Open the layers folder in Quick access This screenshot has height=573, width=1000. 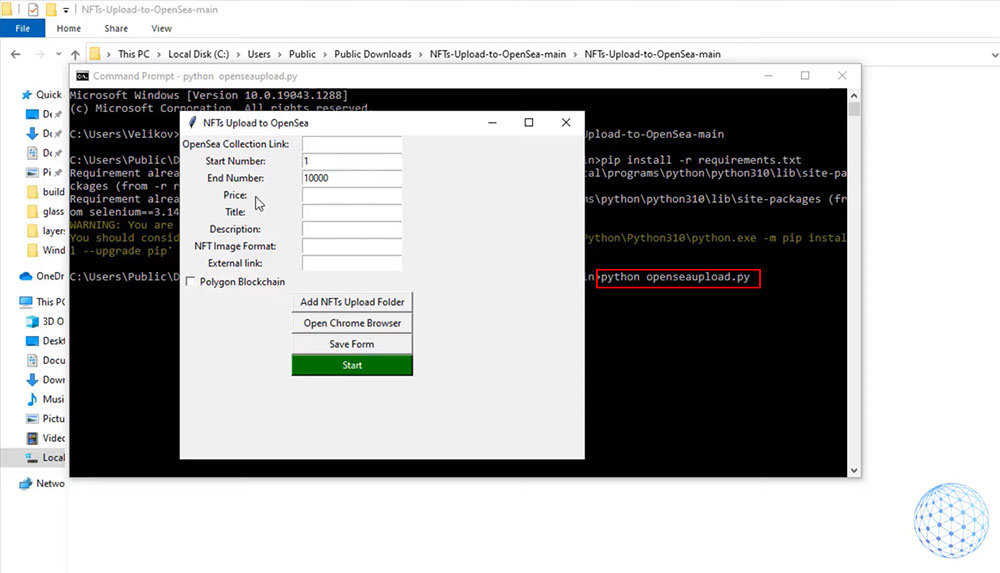tap(45, 231)
